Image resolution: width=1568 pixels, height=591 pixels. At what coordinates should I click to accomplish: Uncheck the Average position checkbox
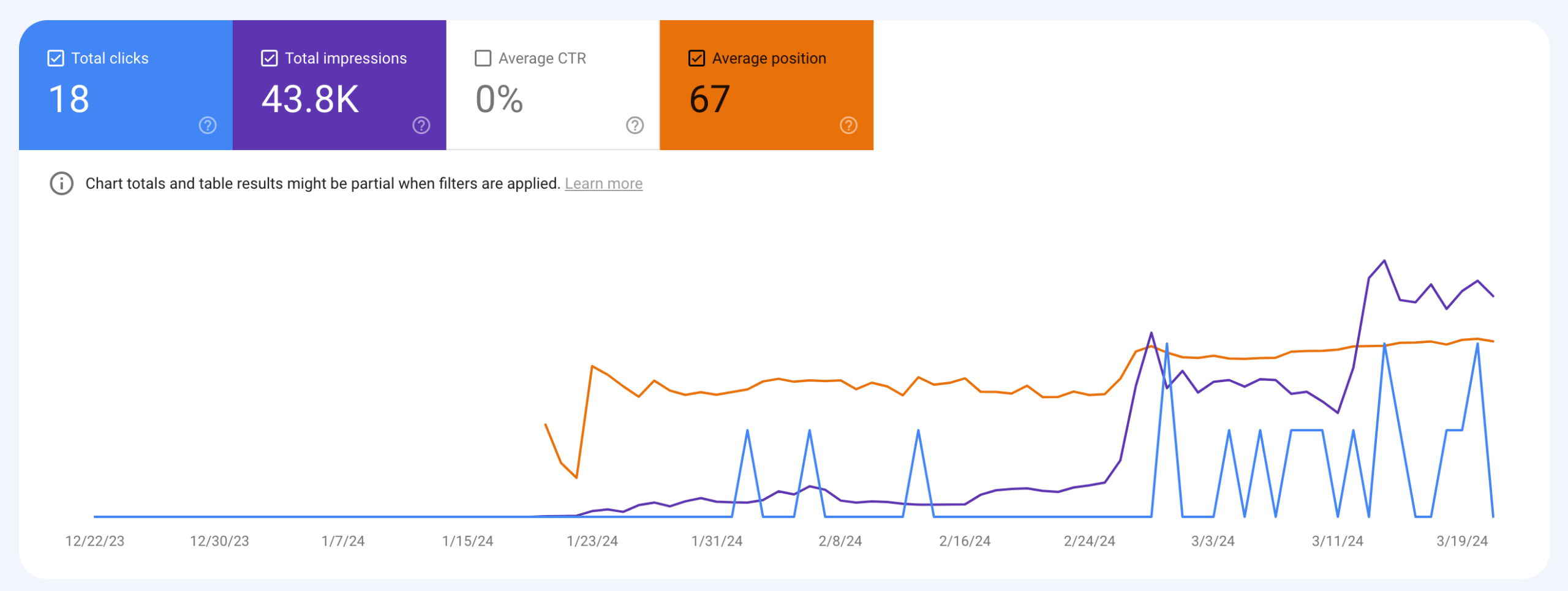pyautogui.click(x=696, y=58)
